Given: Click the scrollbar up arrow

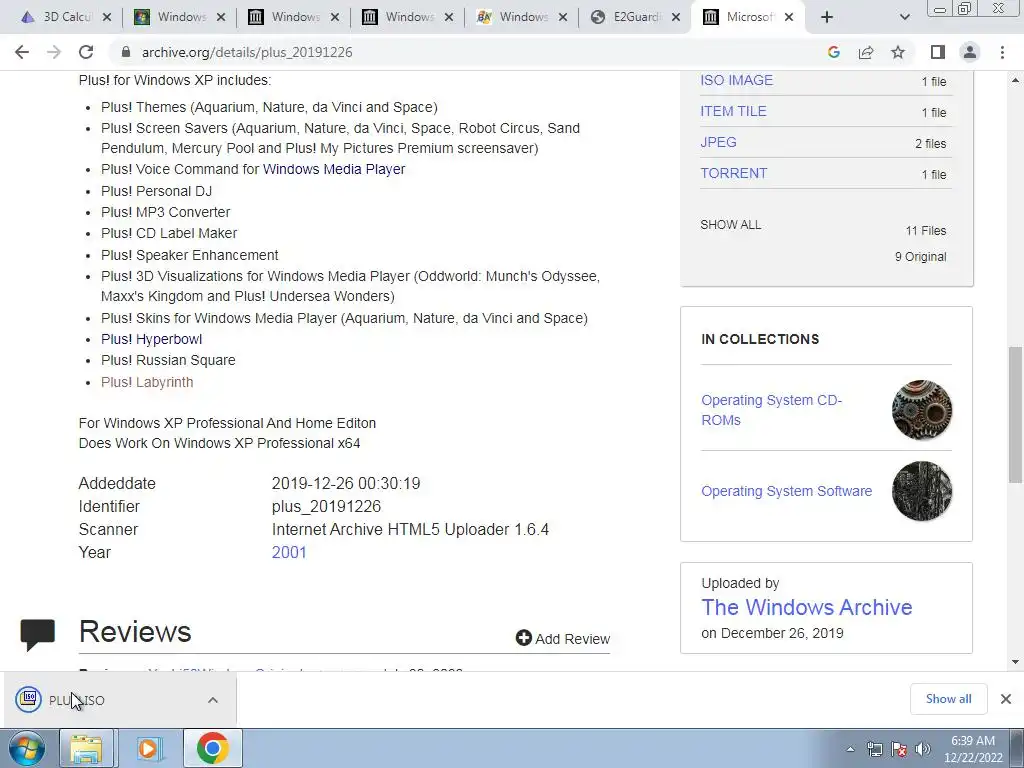Looking at the screenshot, I should pos(1015,80).
